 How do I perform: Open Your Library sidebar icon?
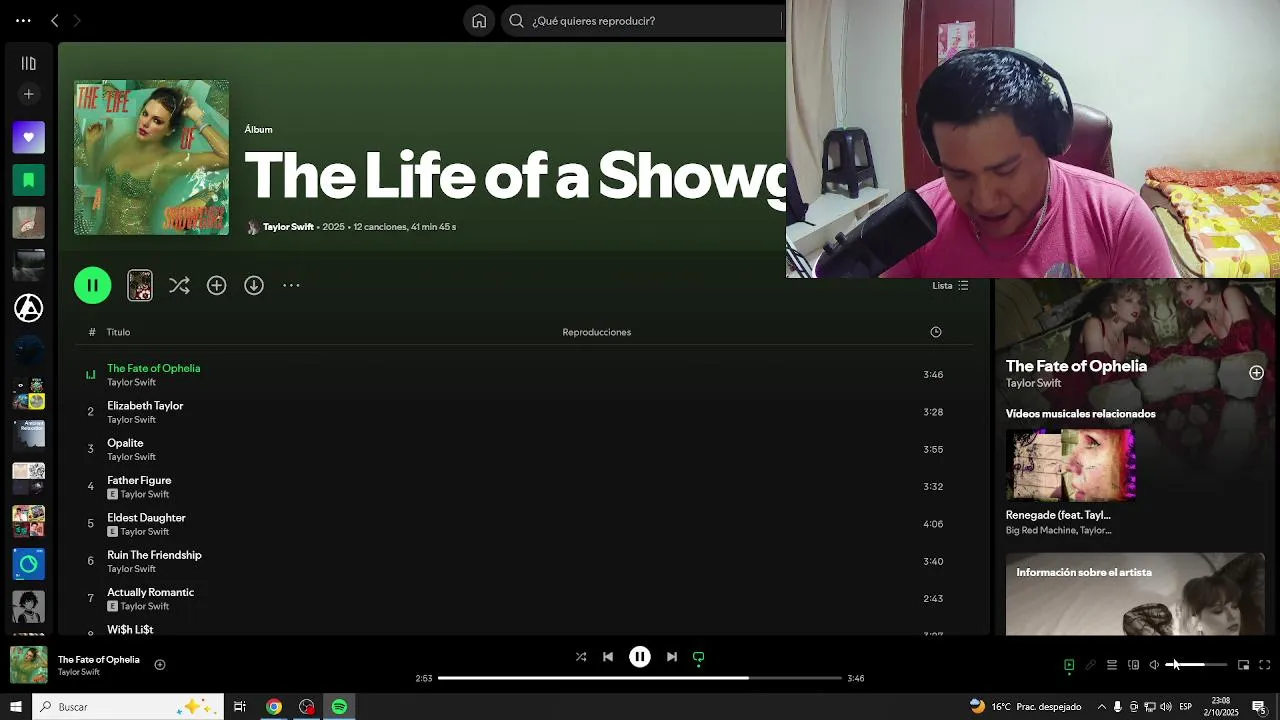[x=28, y=63]
